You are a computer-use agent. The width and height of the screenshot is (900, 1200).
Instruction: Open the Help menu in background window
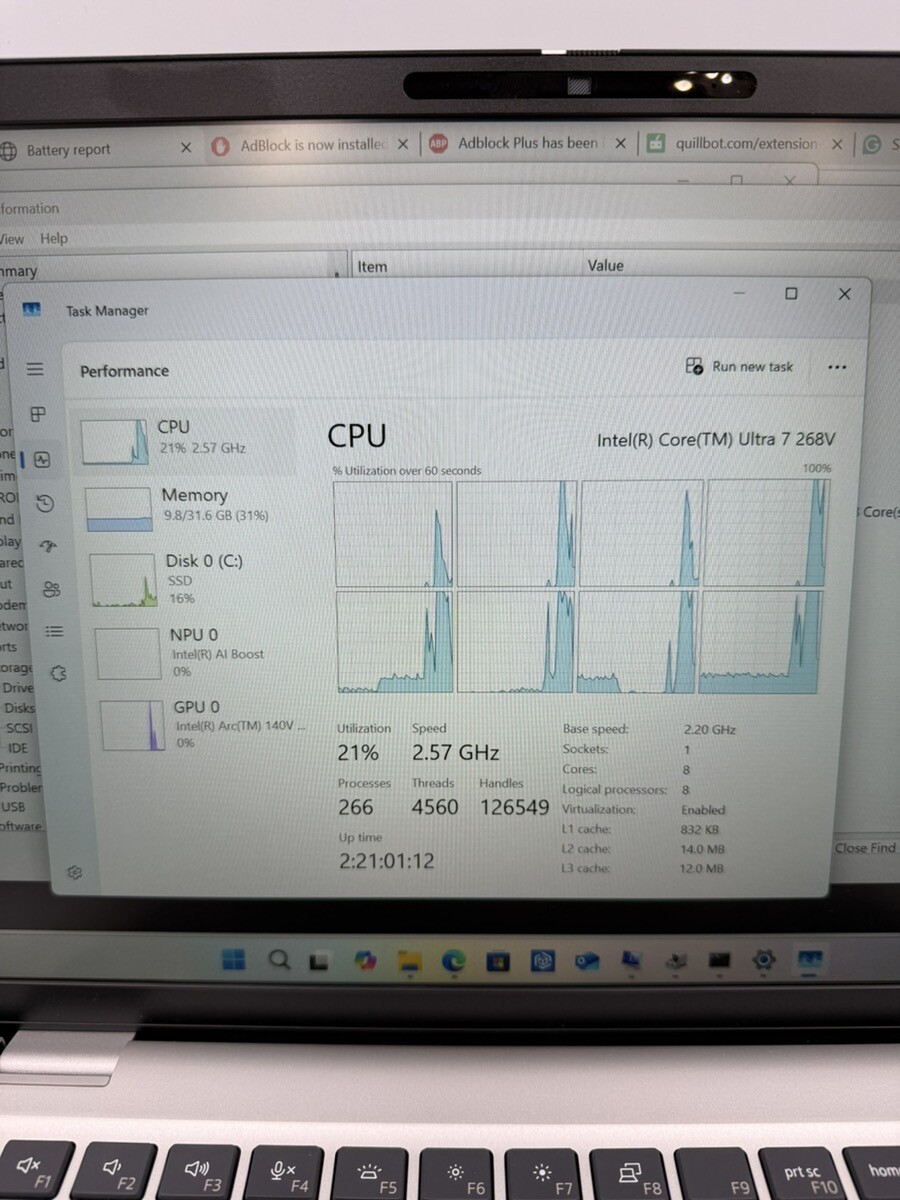tap(54, 238)
